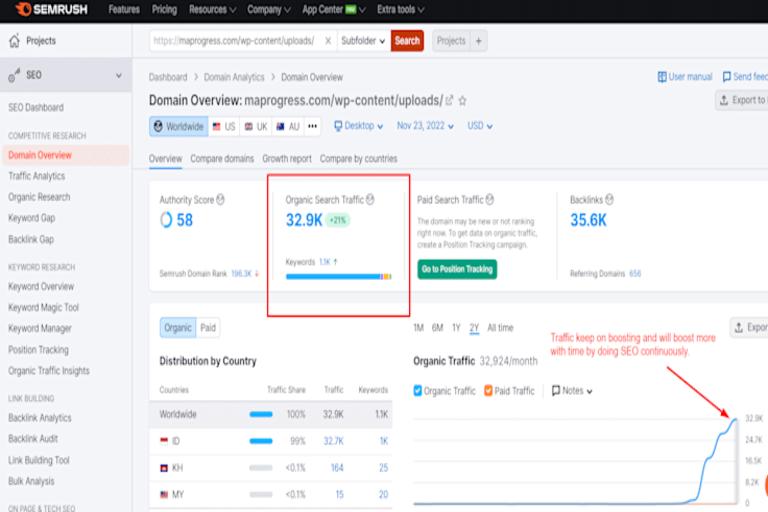Open Pricing menu item
Screen dimensions: 768x512
tap(164, 9)
